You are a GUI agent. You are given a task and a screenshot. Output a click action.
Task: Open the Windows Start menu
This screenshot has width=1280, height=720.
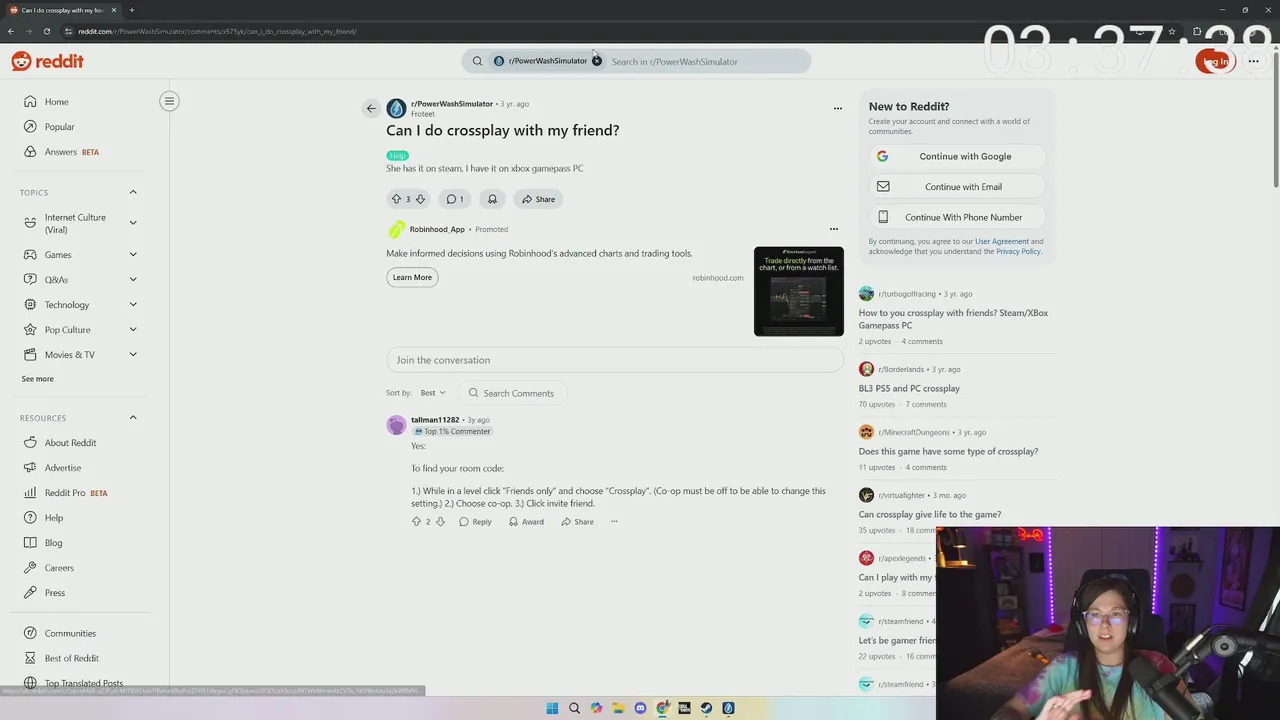[552, 708]
